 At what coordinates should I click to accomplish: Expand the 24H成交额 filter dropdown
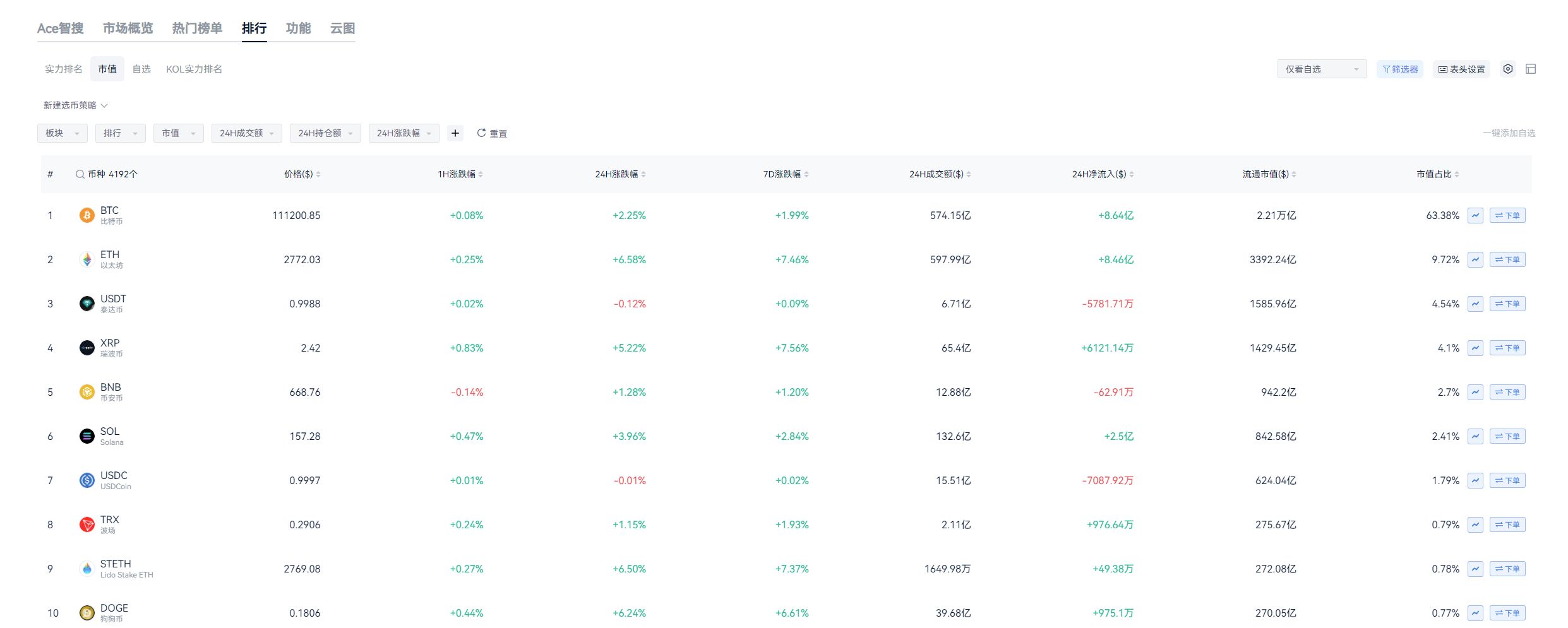pyautogui.click(x=246, y=133)
